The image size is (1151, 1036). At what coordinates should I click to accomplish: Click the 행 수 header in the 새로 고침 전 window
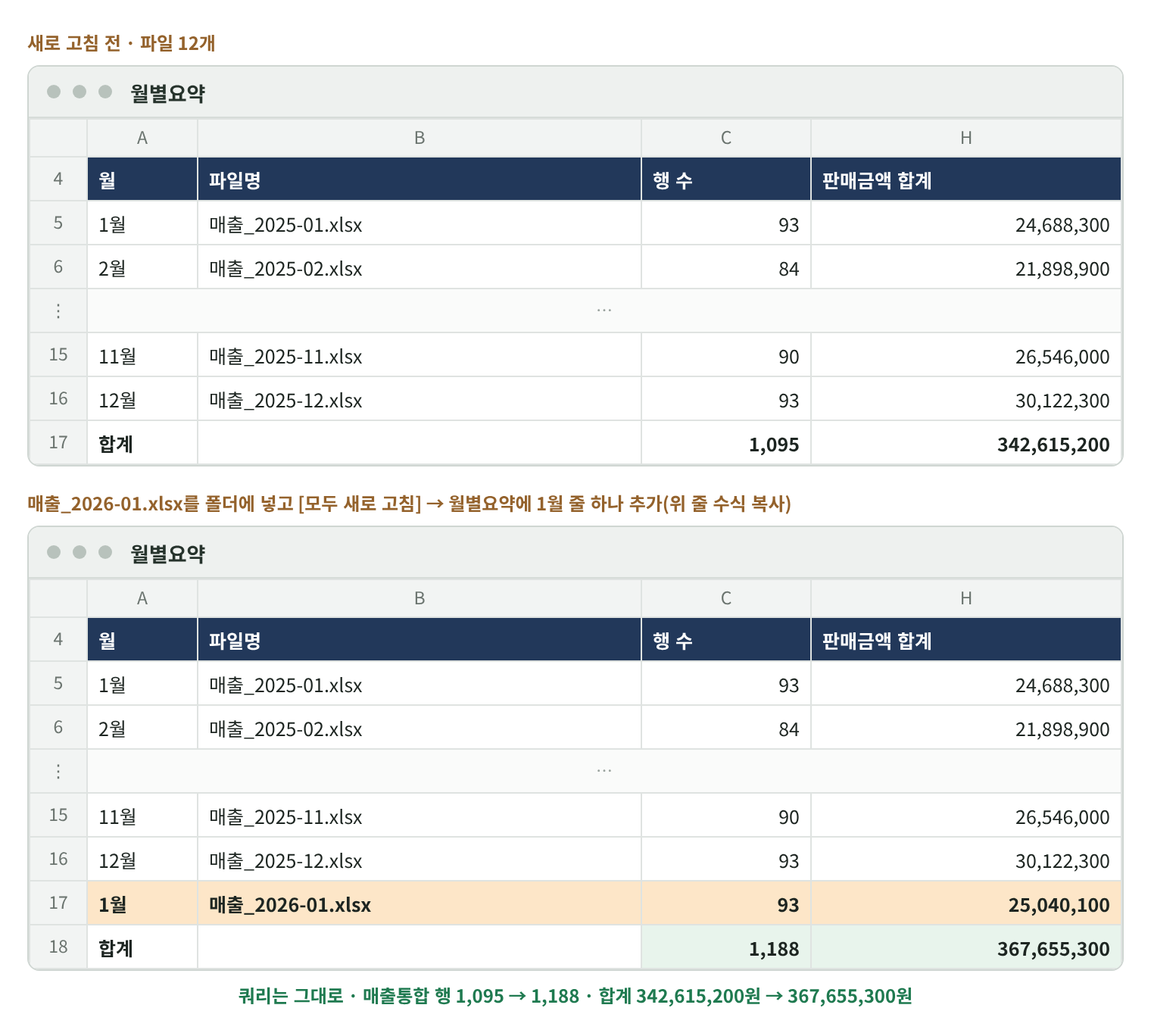tap(725, 179)
